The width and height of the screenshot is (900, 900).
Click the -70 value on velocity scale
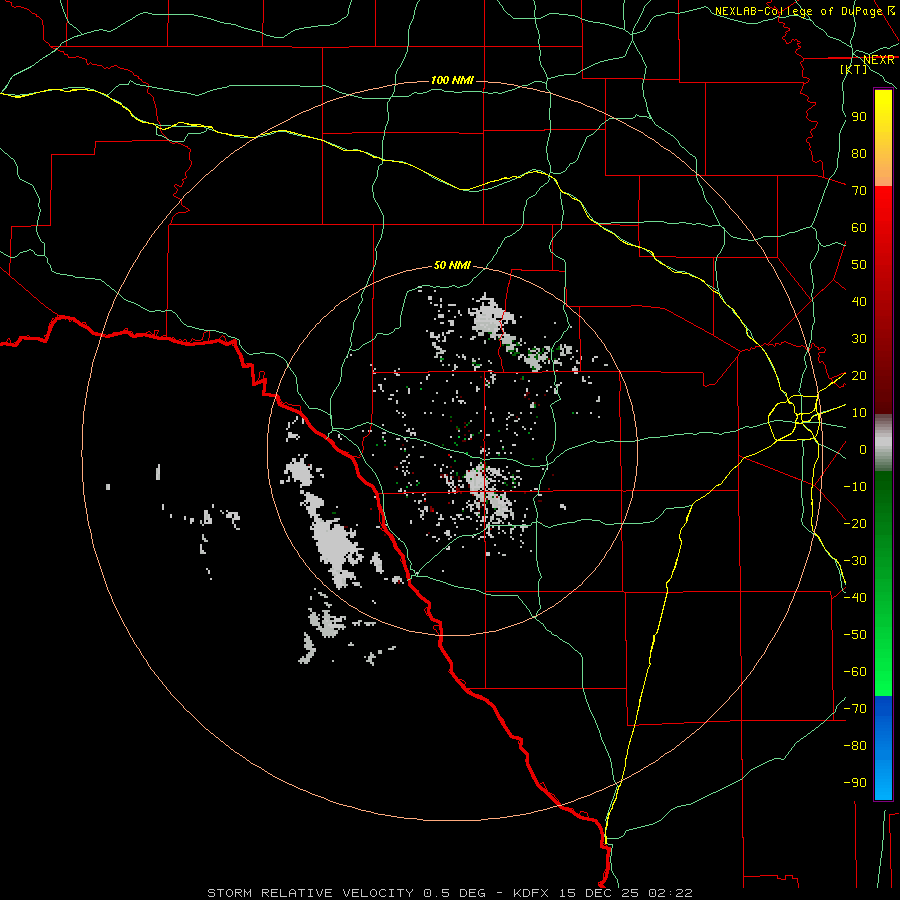(x=855, y=709)
